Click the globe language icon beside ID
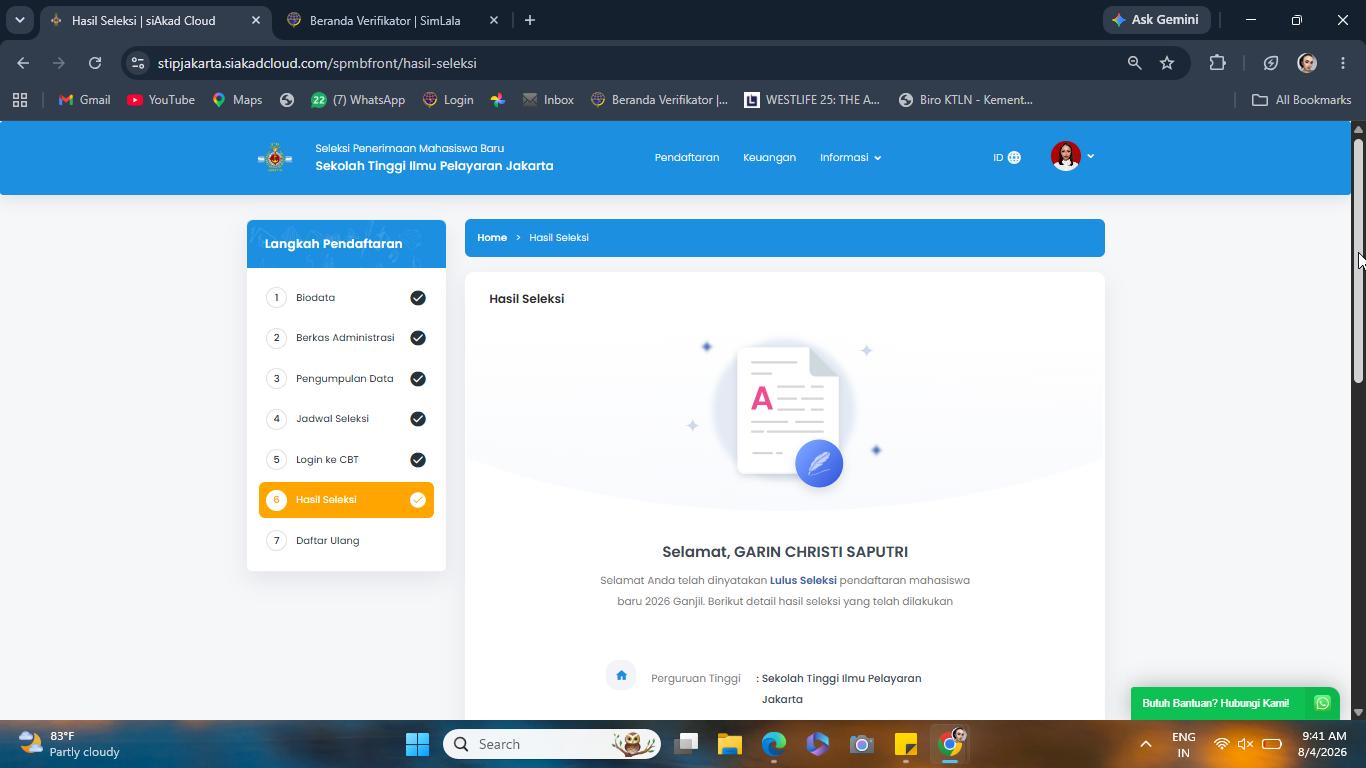 (1014, 157)
